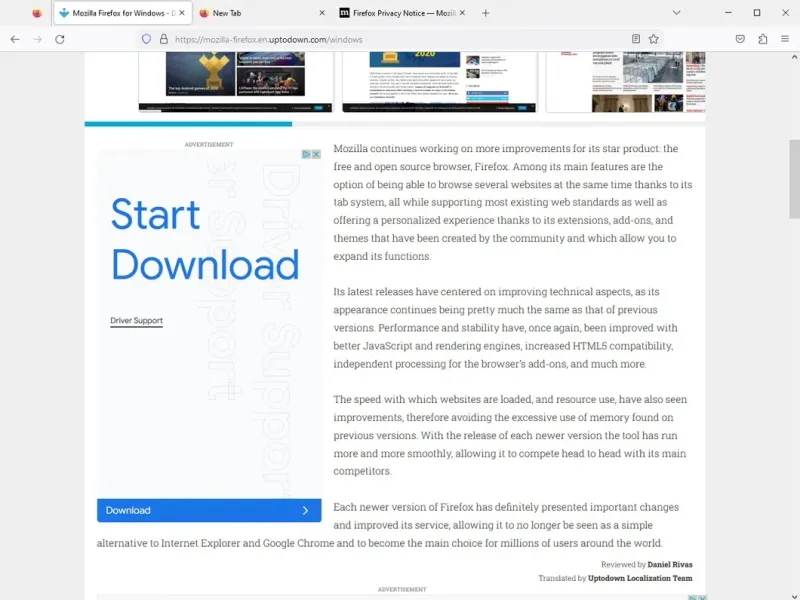800x600 pixels.
Task: Open the second screenshot thumbnail
Action: pyautogui.click(x=439, y=82)
